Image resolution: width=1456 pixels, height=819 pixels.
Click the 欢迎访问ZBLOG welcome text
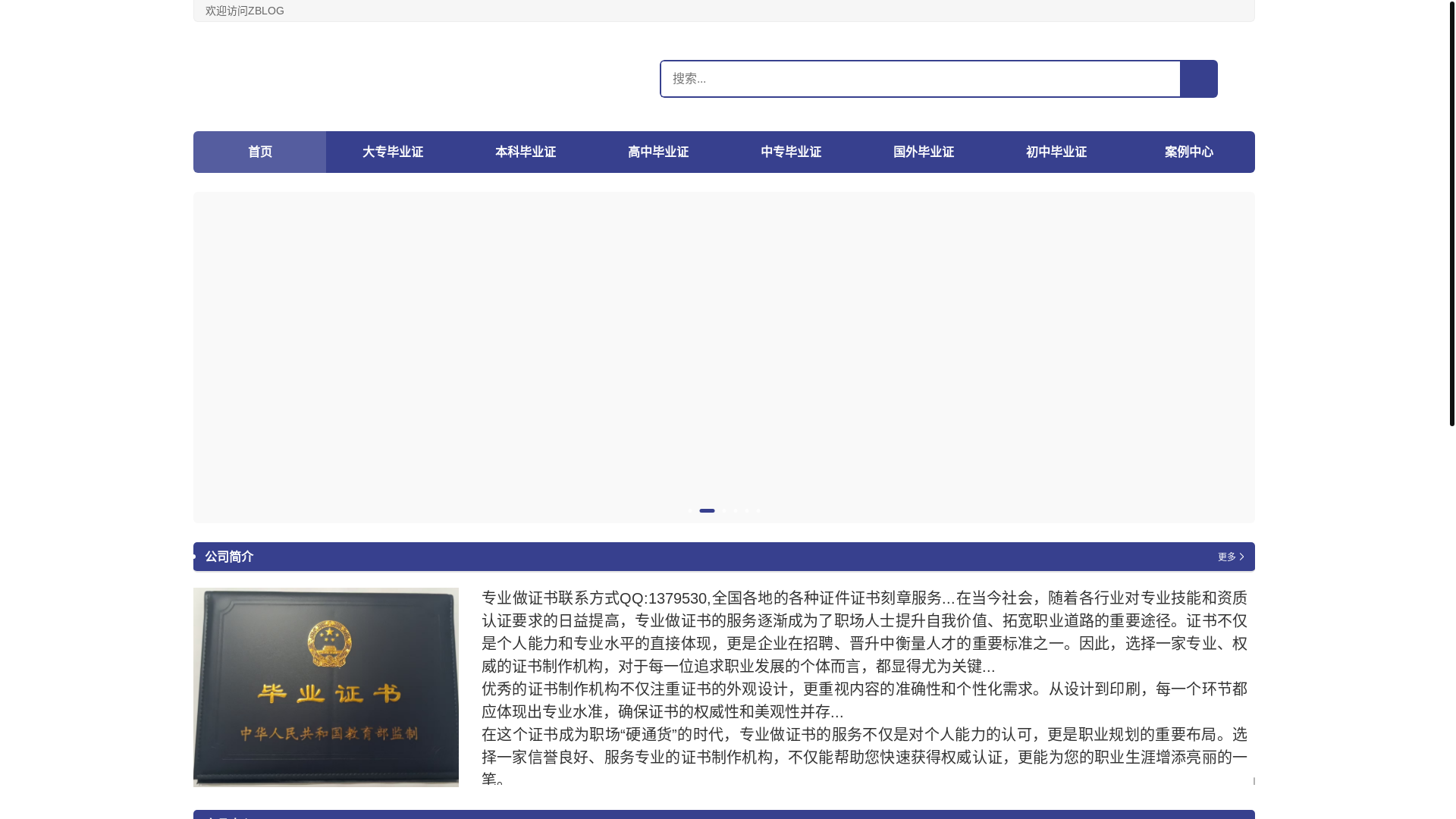click(x=244, y=11)
